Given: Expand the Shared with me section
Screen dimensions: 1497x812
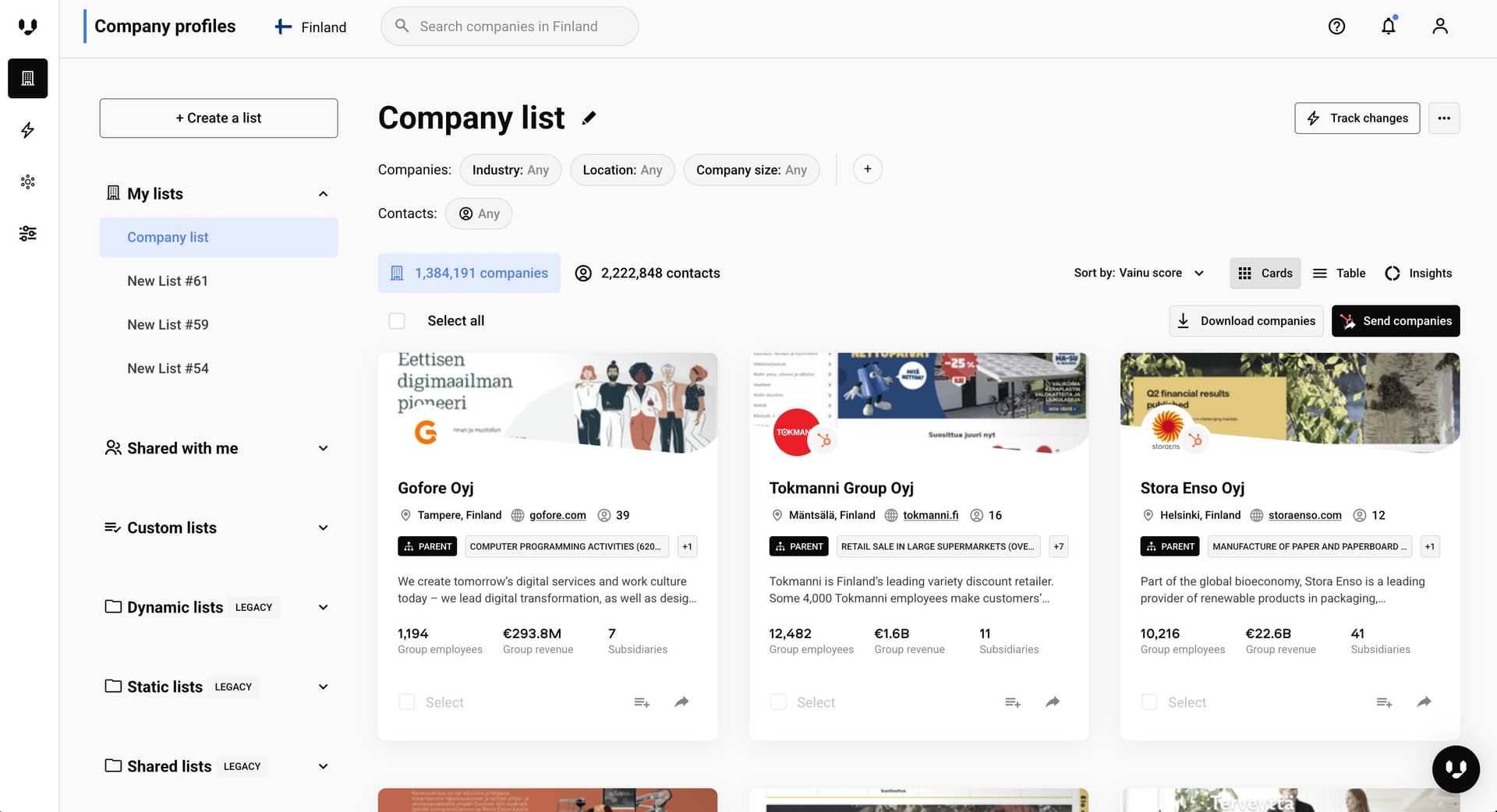Looking at the screenshot, I should coord(323,448).
